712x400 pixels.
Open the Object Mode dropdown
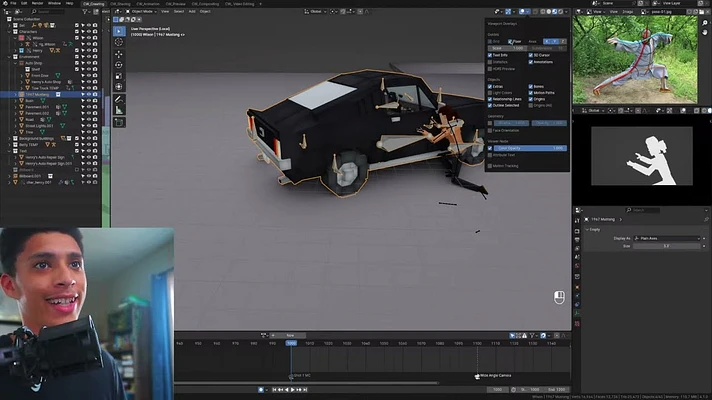pyautogui.click(x=141, y=11)
